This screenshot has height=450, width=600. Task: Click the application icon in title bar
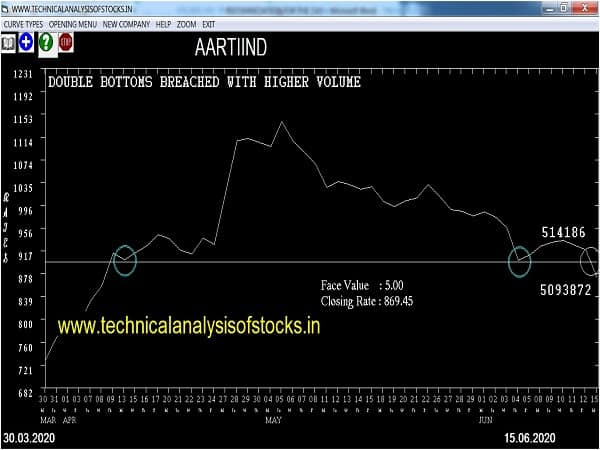(x=6, y=8)
